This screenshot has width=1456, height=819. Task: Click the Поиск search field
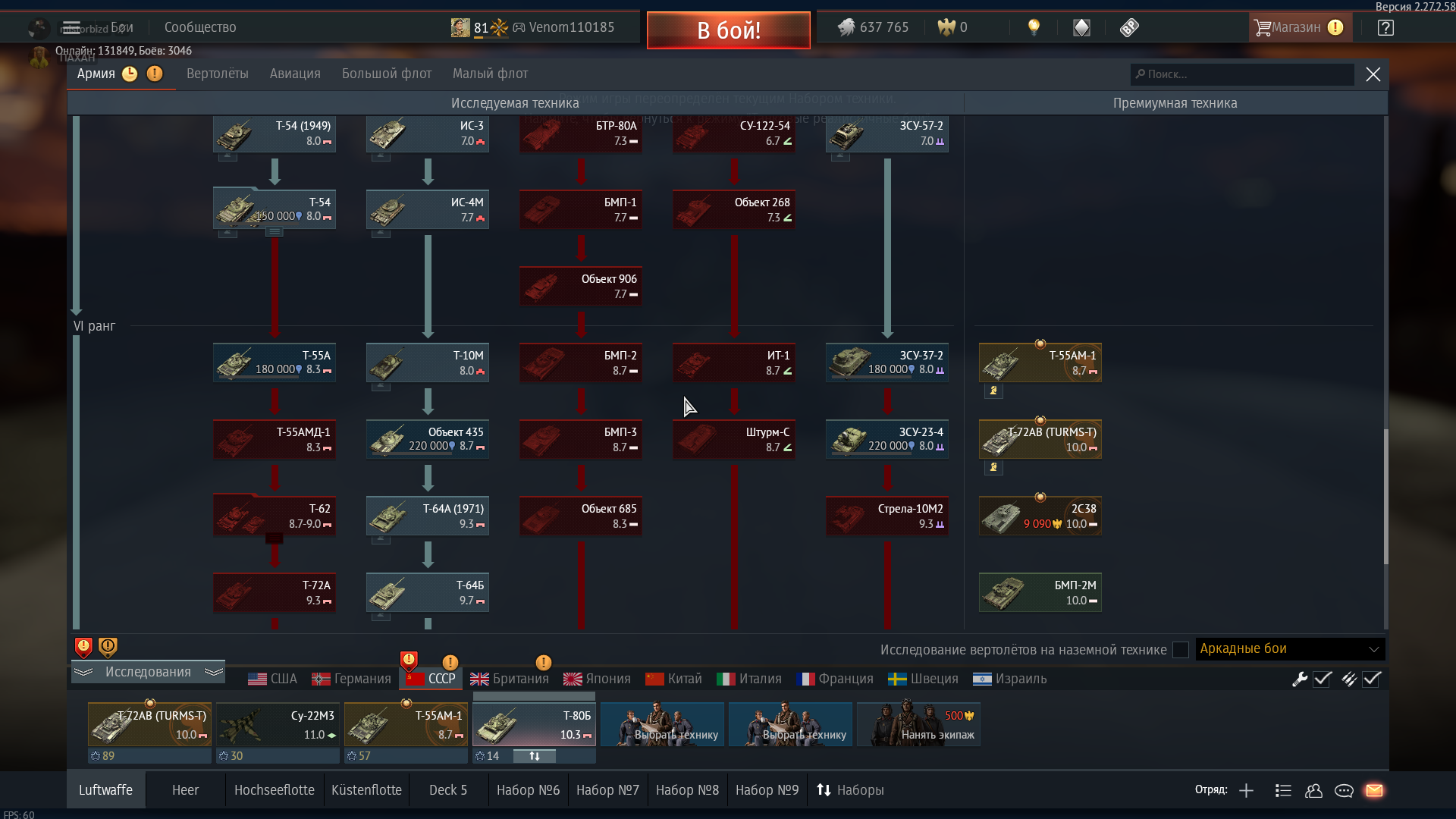[1242, 74]
